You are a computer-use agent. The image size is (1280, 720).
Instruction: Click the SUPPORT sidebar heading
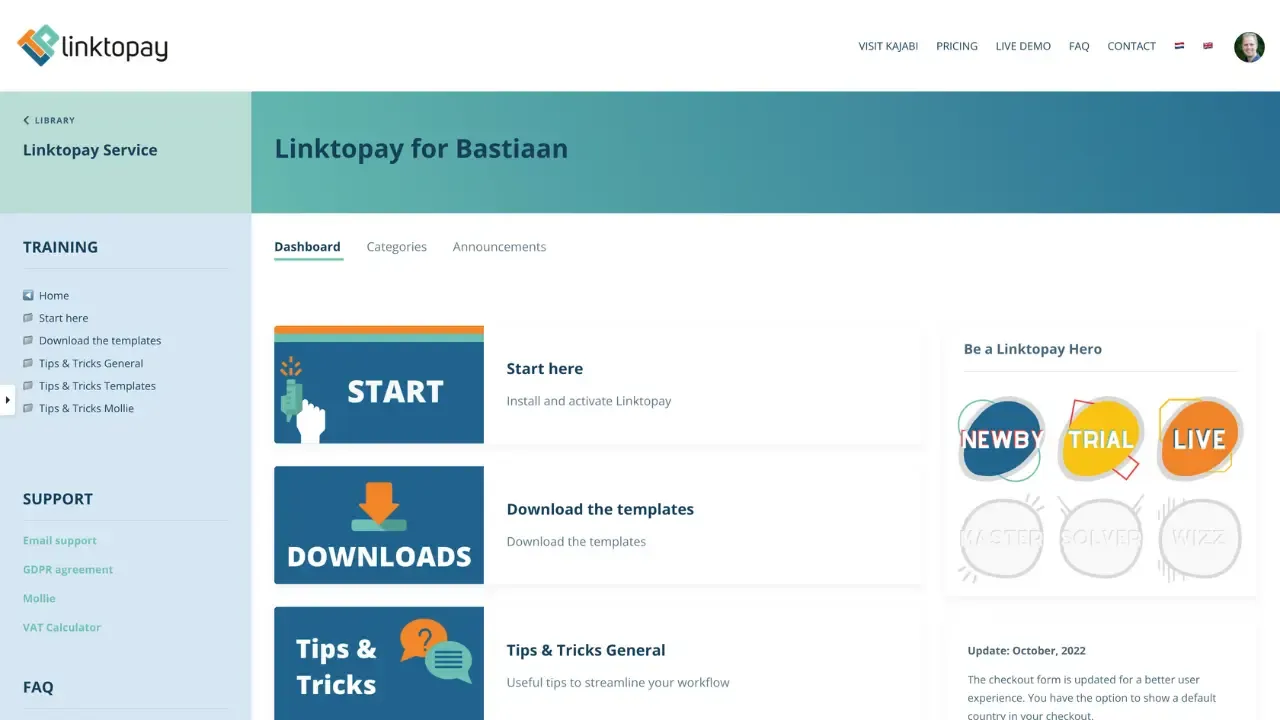click(58, 499)
